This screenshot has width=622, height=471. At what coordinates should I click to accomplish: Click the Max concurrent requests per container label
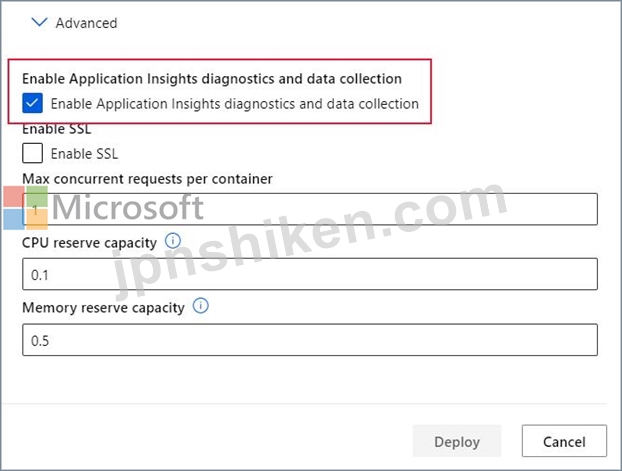147,179
